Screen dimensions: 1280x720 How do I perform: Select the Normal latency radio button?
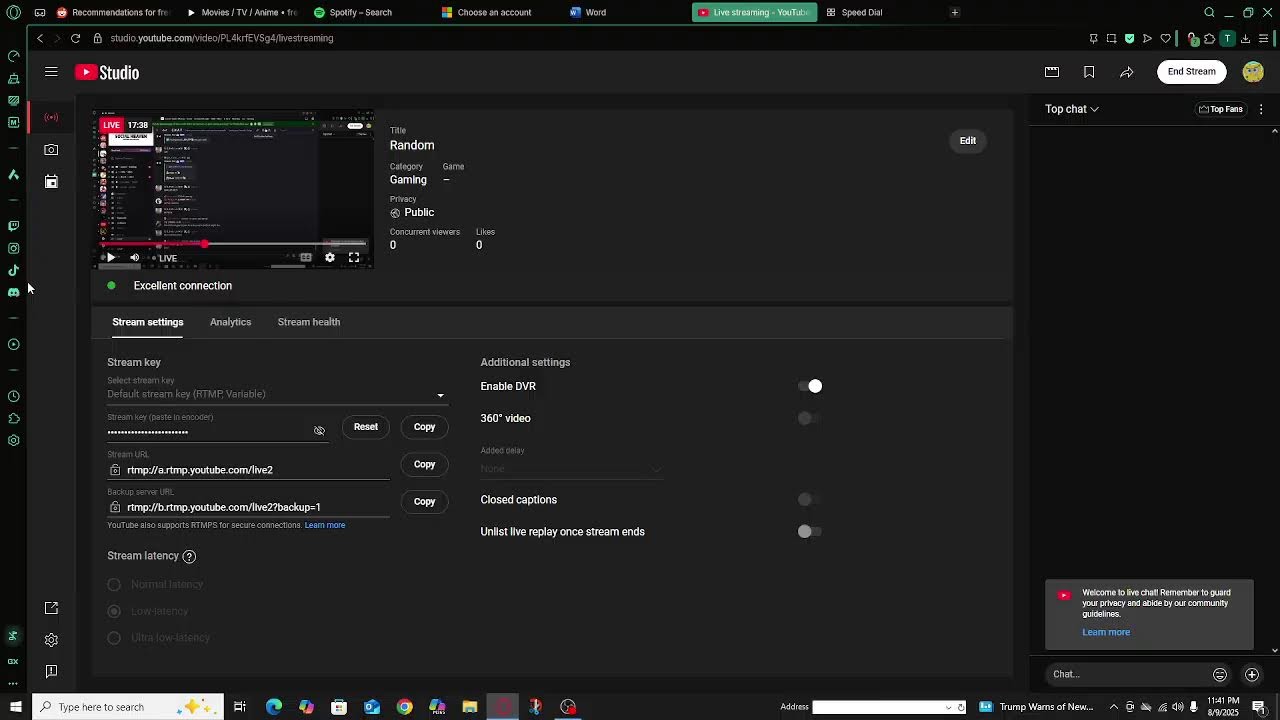coord(114,585)
